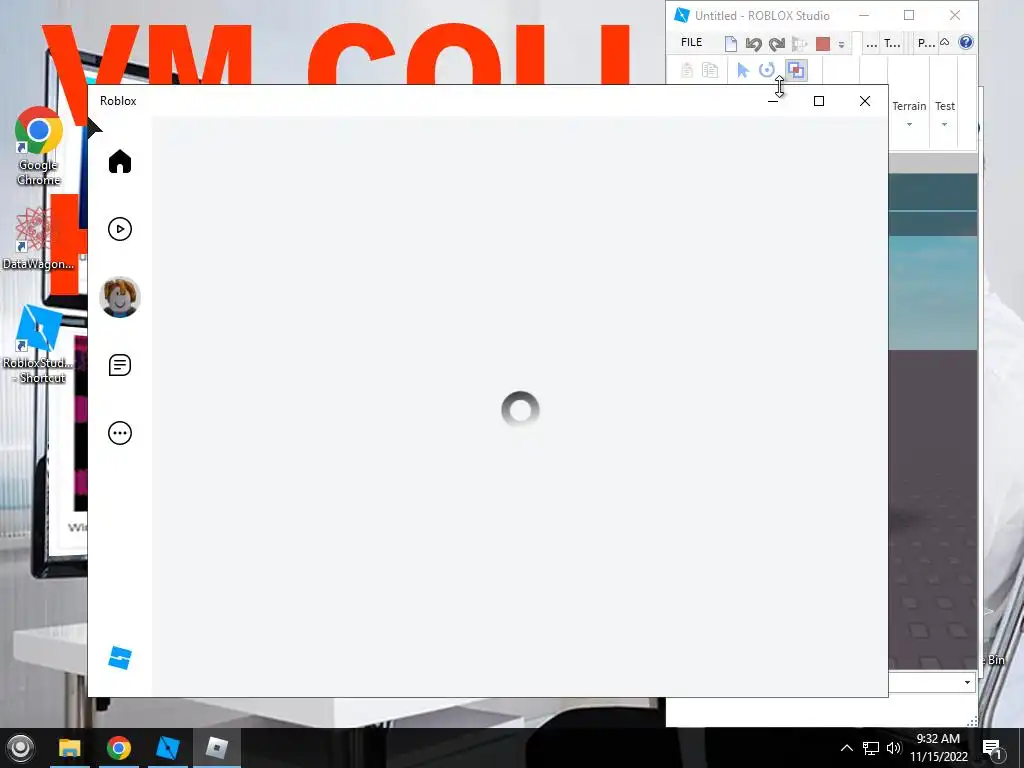The width and height of the screenshot is (1024, 768).
Task: Open Chrome from the taskbar
Action: click(119, 748)
